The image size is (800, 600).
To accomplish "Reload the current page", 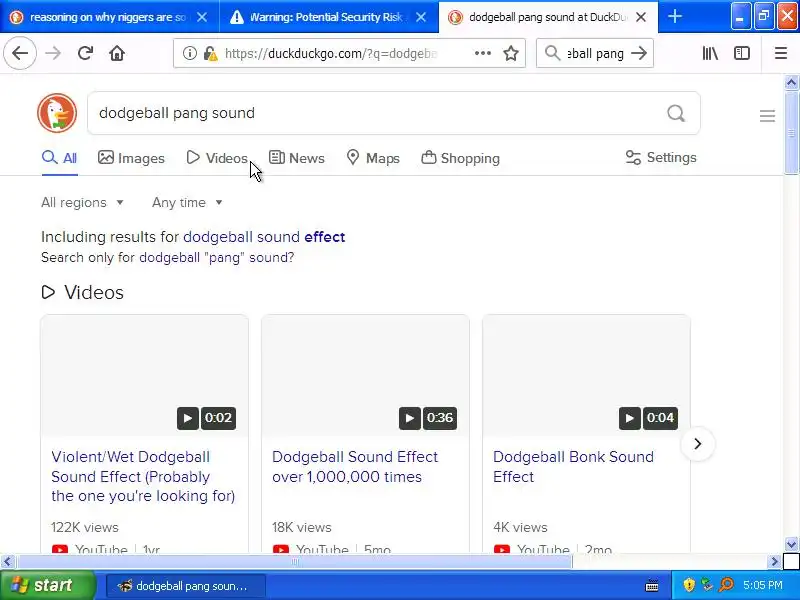I will point(85,53).
